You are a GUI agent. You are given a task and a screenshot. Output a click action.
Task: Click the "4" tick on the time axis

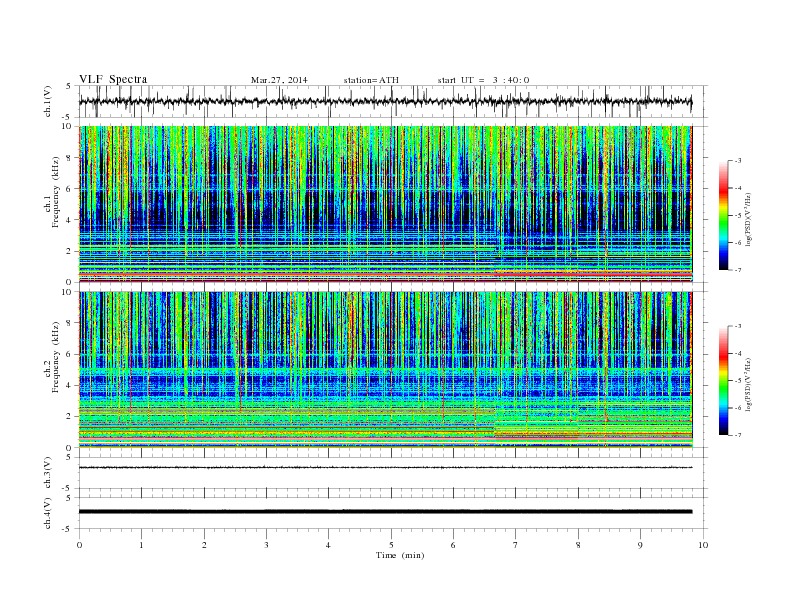[329, 545]
